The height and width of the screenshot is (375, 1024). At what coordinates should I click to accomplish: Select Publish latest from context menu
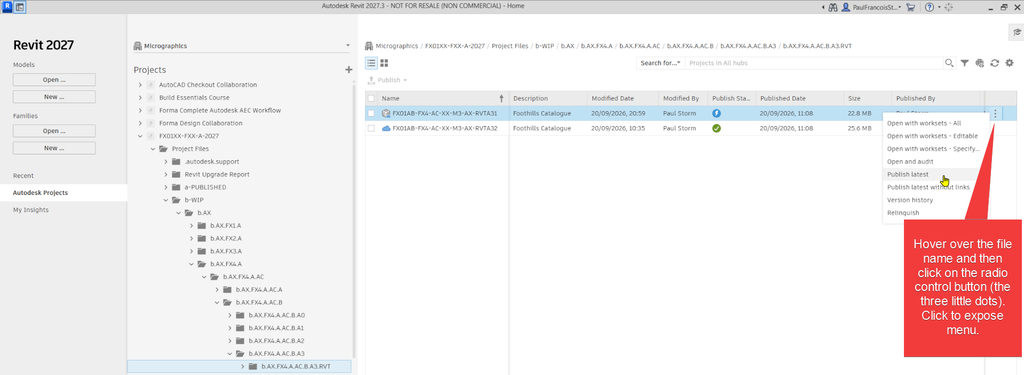pyautogui.click(x=908, y=174)
